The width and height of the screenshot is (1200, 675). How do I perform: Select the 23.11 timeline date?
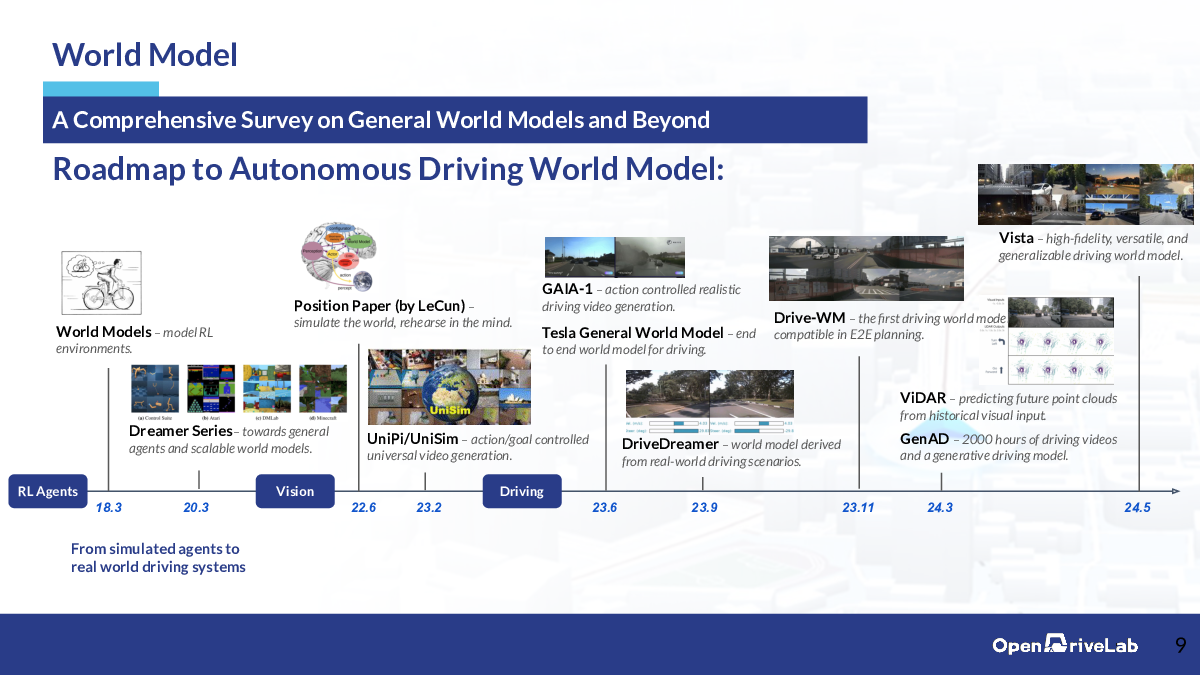(x=858, y=508)
